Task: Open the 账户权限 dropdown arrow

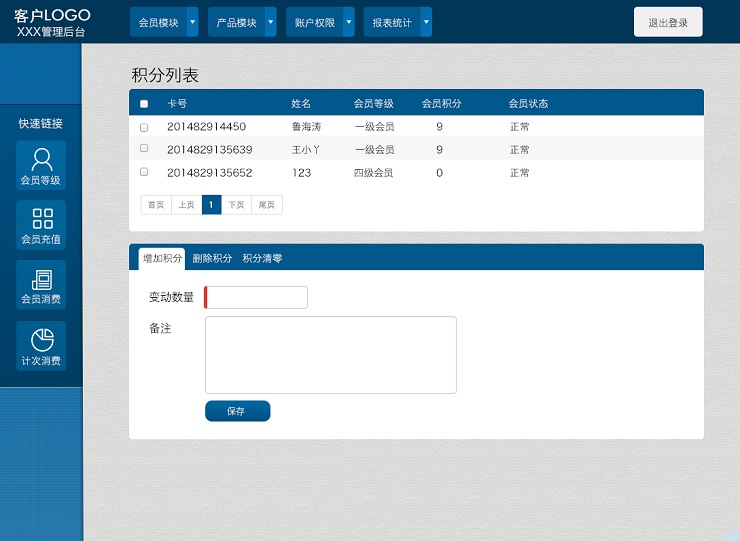Action: 348,22
